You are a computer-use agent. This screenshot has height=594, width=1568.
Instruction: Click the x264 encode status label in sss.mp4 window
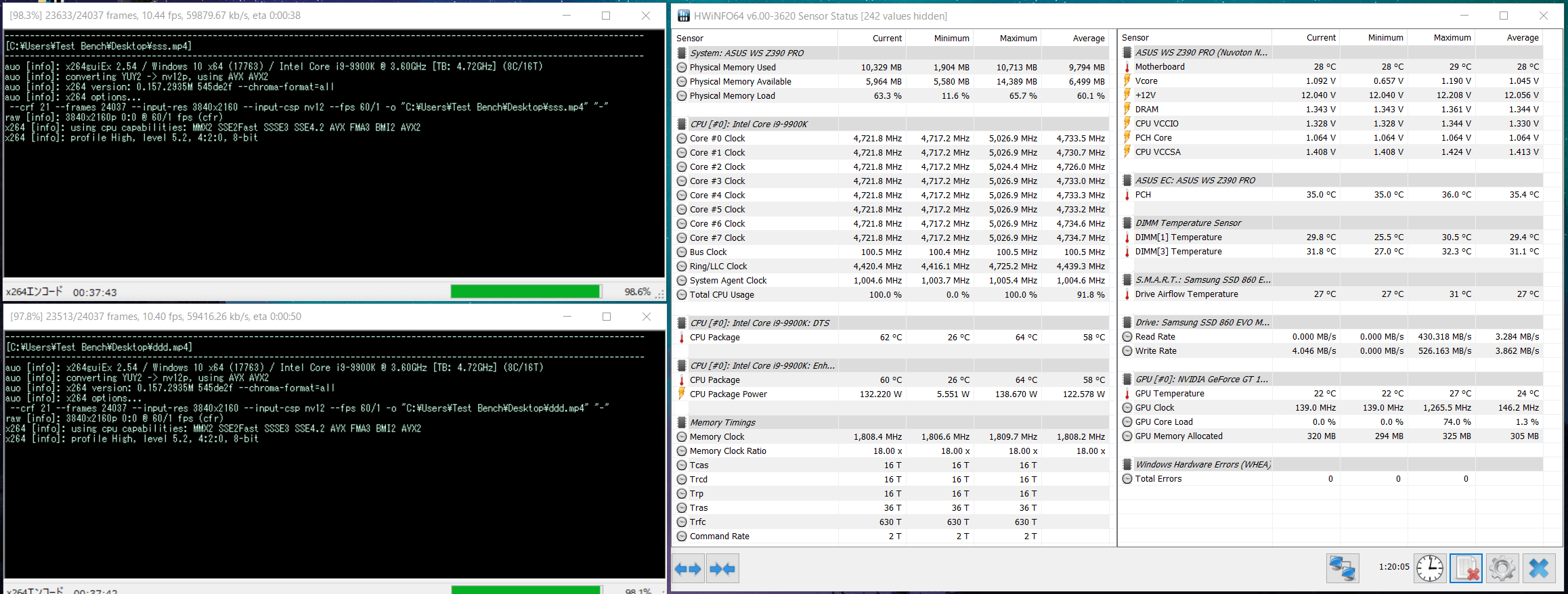[x=35, y=292]
